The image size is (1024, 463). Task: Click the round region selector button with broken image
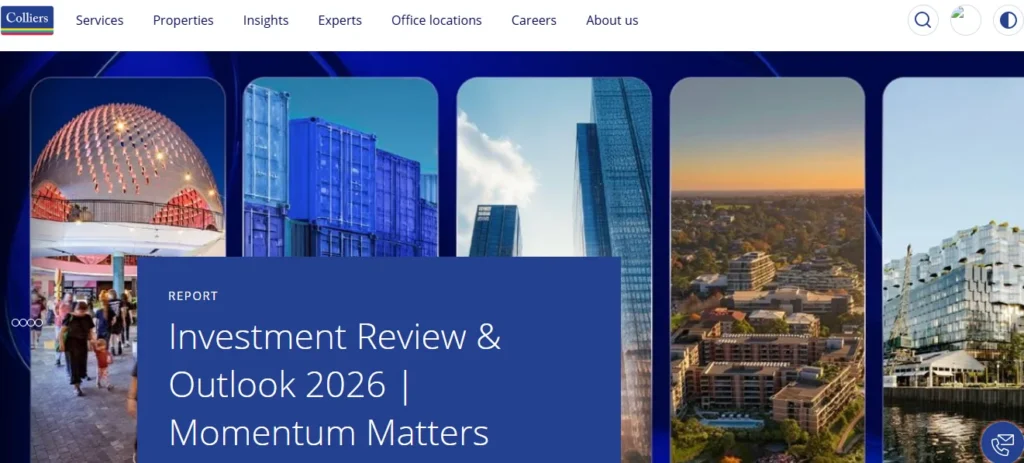point(965,20)
